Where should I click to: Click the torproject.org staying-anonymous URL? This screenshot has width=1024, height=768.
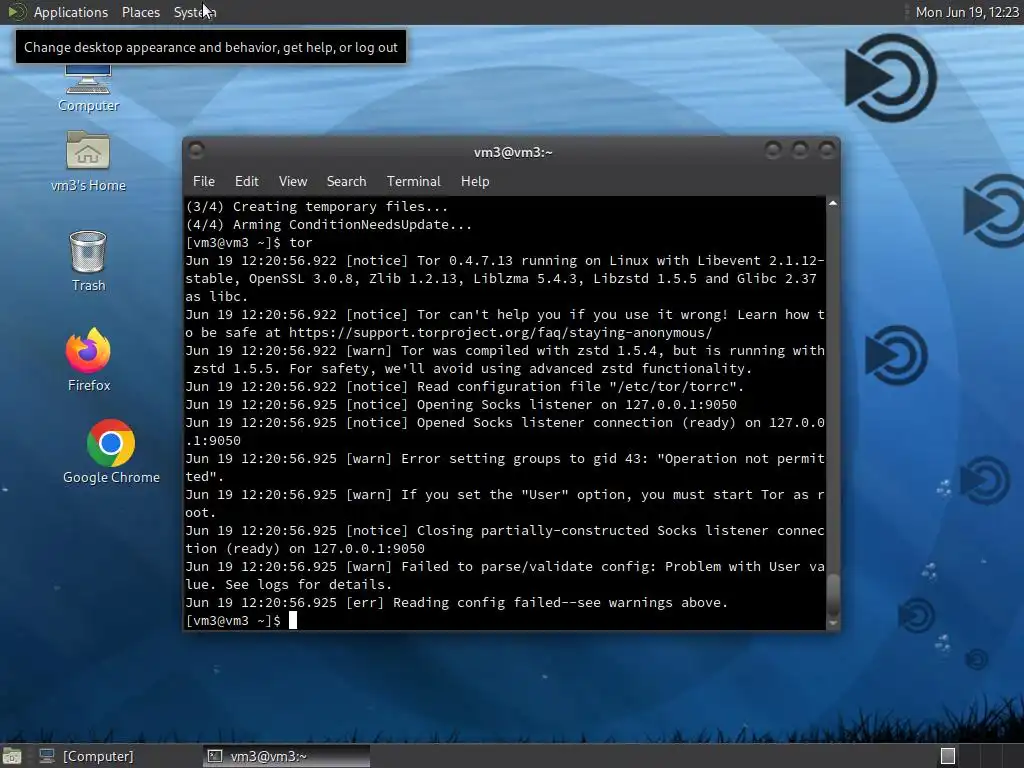point(500,332)
